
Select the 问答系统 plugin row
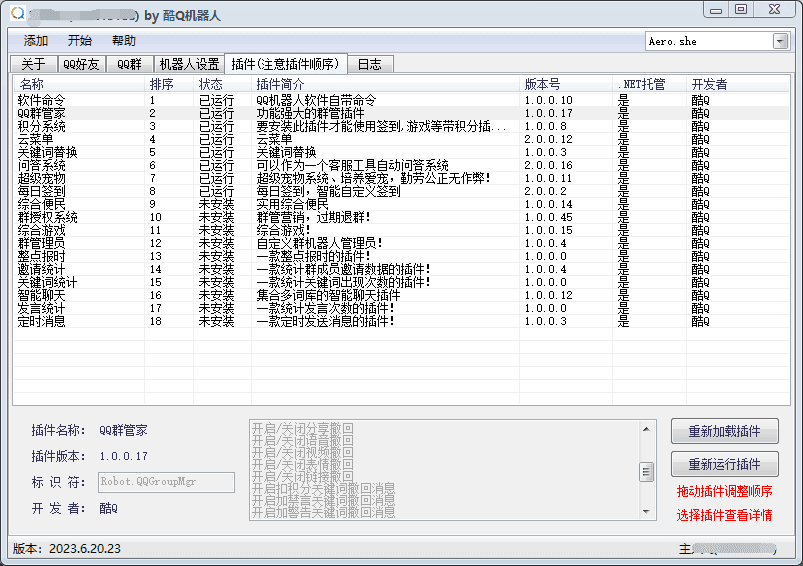402,165
